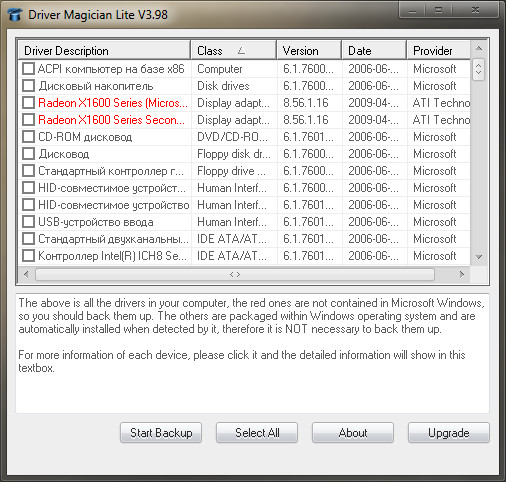Click the vertical scrollbar up arrow
Viewport: 506px width, 482px height.
pyautogui.click(x=479, y=49)
